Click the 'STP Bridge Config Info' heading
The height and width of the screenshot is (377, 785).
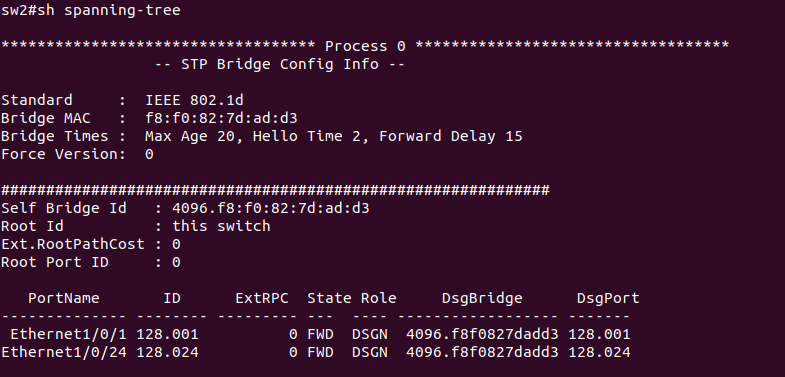tap(280, 64)
